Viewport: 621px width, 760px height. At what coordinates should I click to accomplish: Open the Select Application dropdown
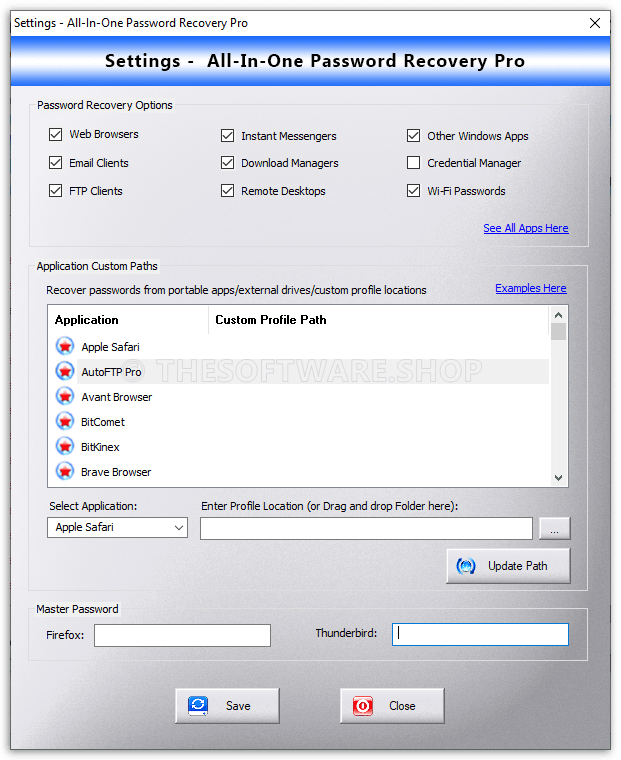pyautogui.click(x=117, y=527)
